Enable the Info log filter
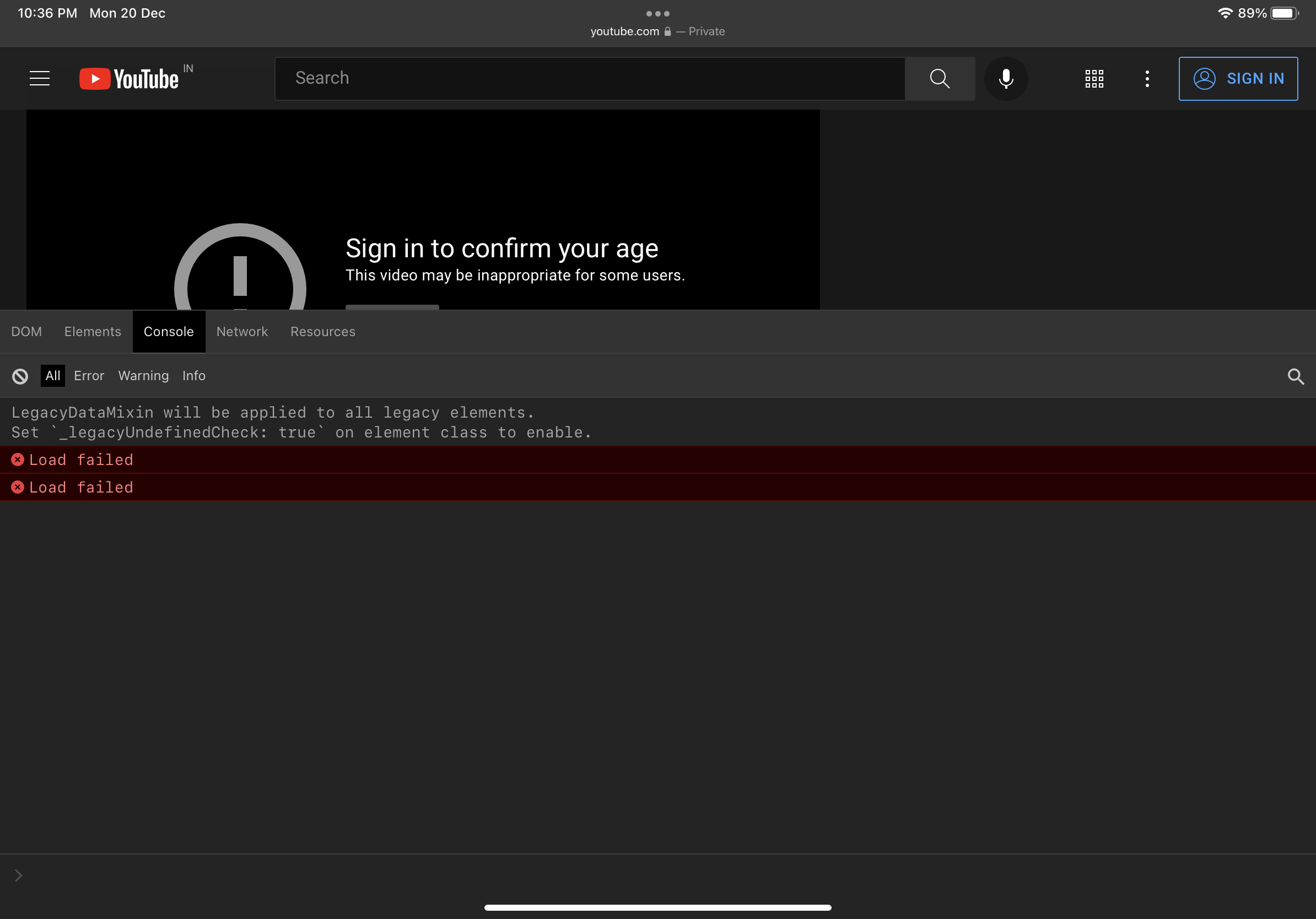Viewport: 1316px width, 919px height. coord(193,376)
